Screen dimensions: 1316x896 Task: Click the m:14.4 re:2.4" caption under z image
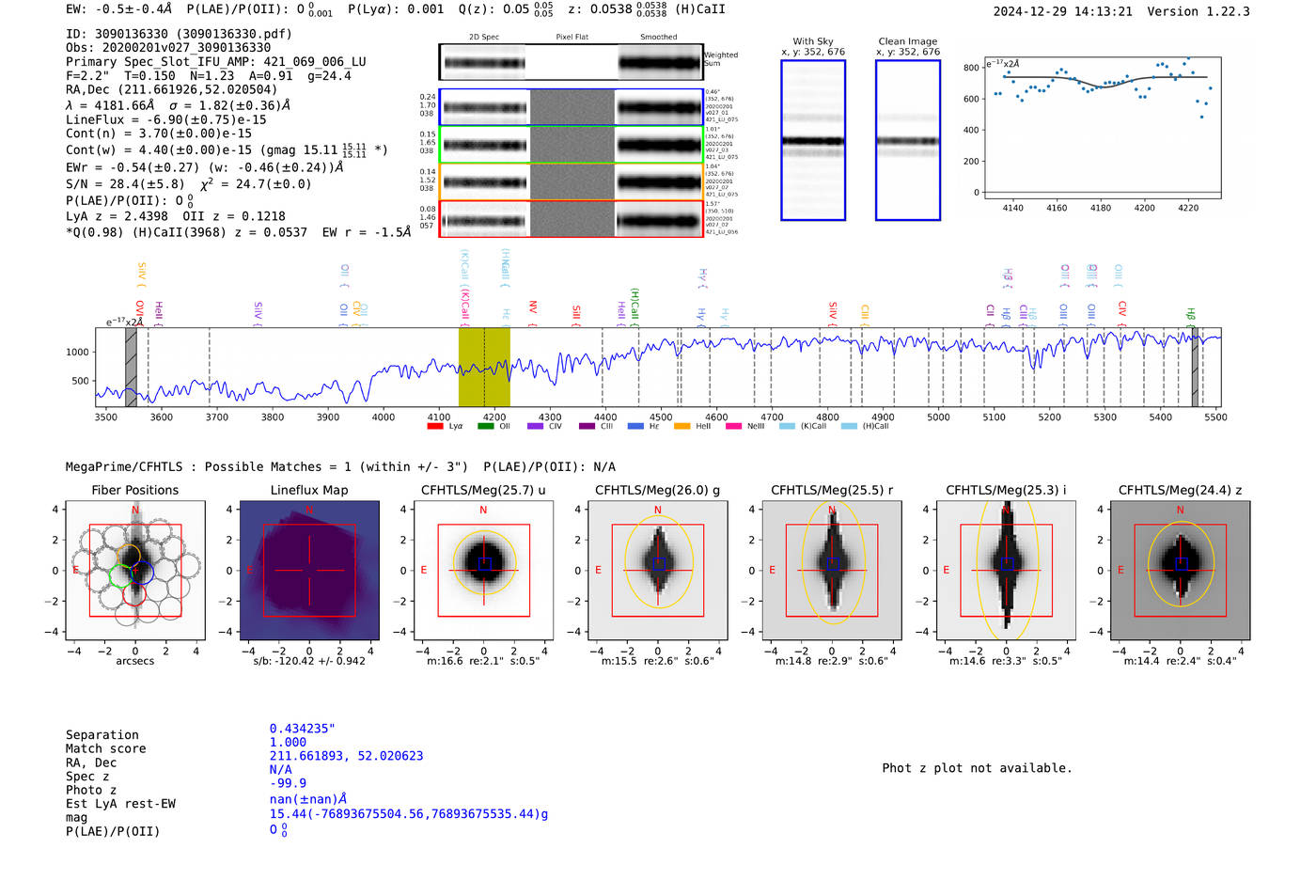pos(1181,661)
